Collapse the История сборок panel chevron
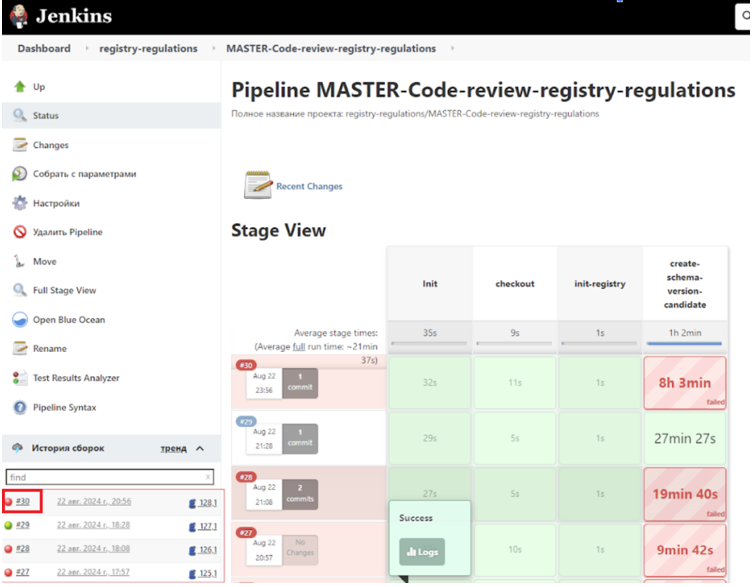Image resolution: width=752 pixels, height=587 pixels. [x=200, y=448]
